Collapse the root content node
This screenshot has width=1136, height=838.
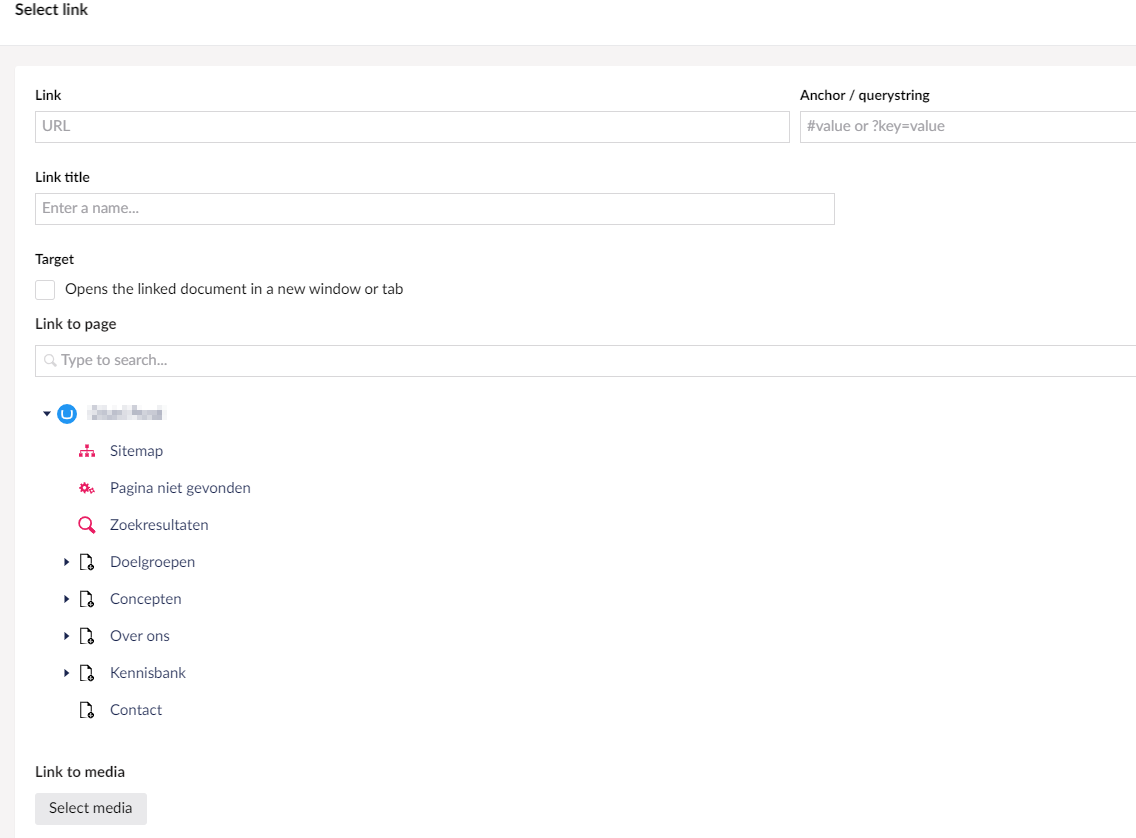[46, 413]
